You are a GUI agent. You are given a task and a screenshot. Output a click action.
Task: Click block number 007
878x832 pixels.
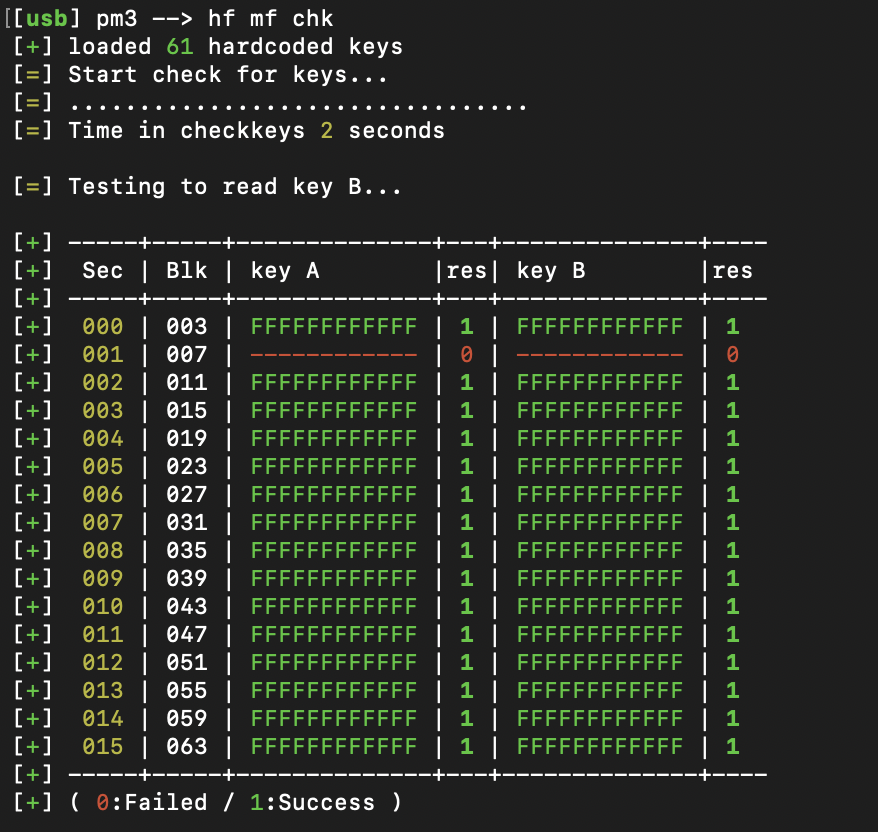click(x=187, y=355)
